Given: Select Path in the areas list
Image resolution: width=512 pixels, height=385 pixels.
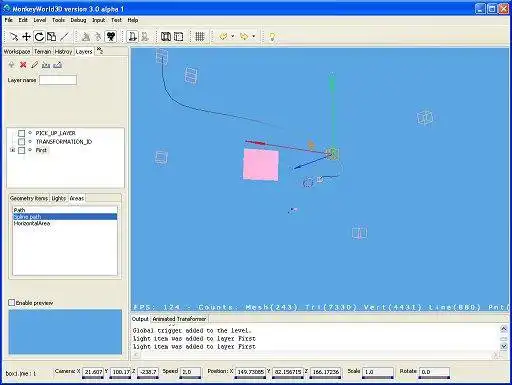Looking at the screenshot, I should click(x=65, y=210).
